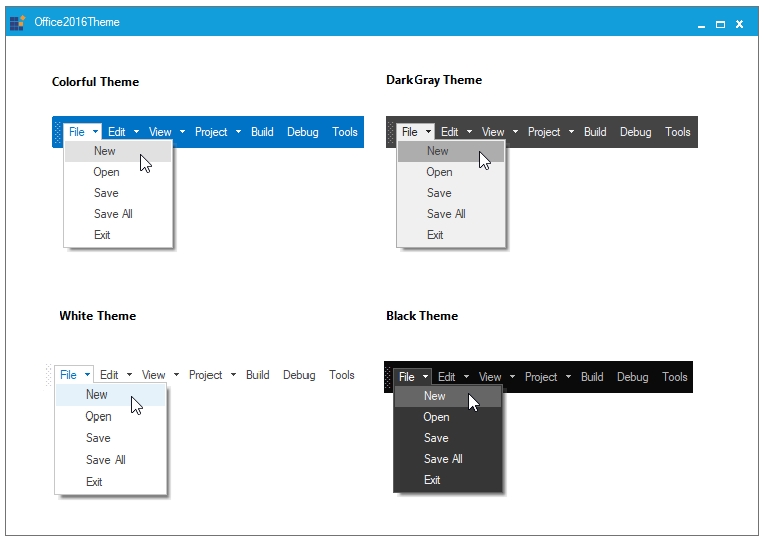
Task: Choose Open in White Theme File menu
Action: pos(98,416)
